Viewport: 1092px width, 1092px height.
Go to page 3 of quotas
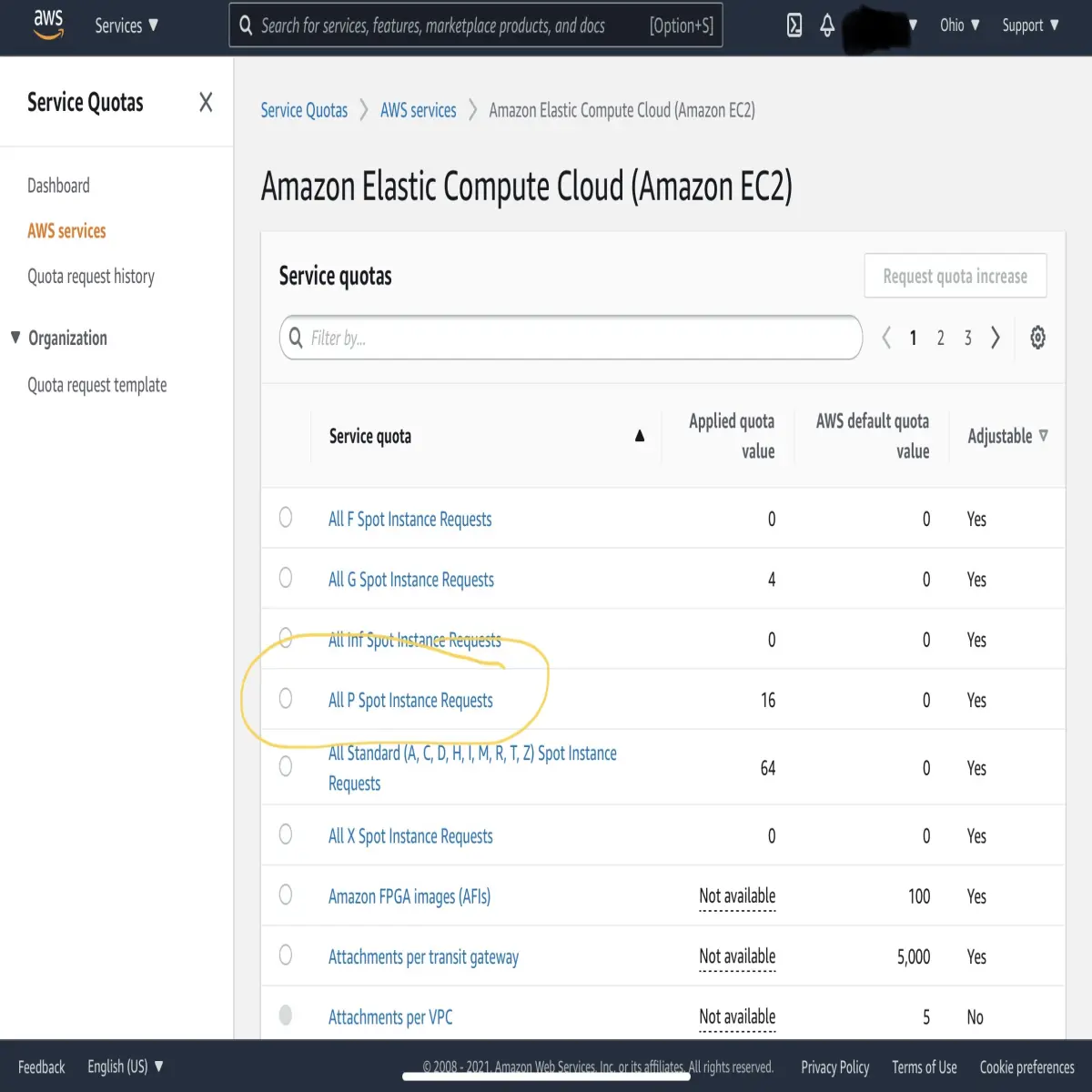point(967,339)
